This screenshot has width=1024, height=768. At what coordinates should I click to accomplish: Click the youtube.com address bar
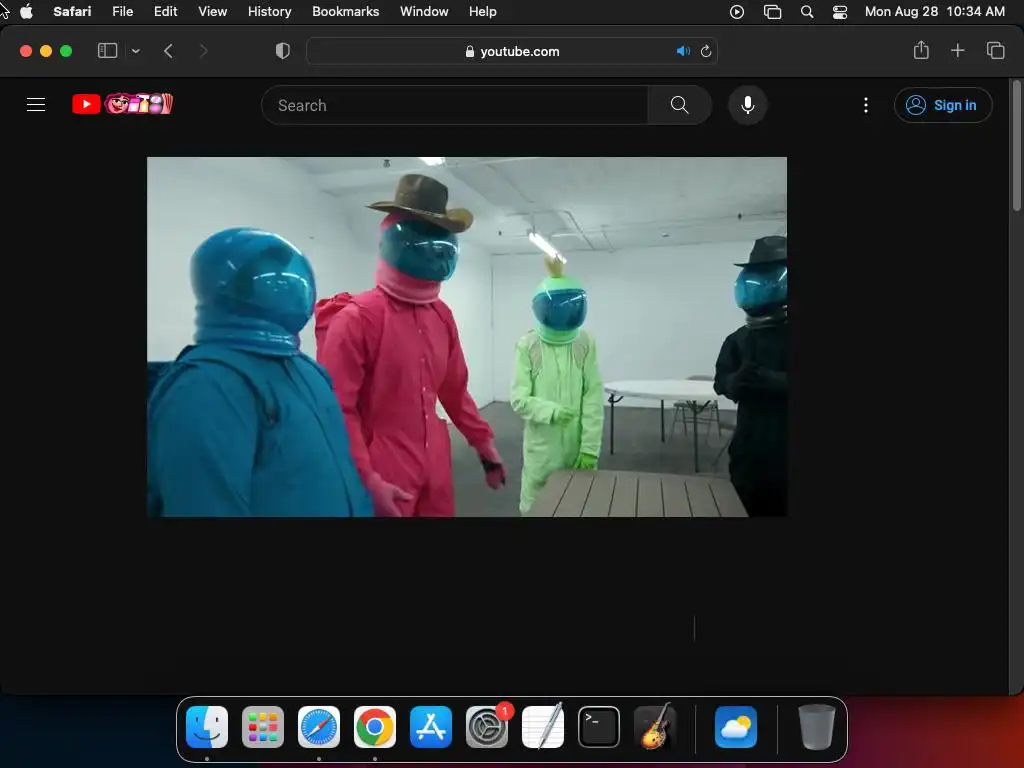pos(512,51)
